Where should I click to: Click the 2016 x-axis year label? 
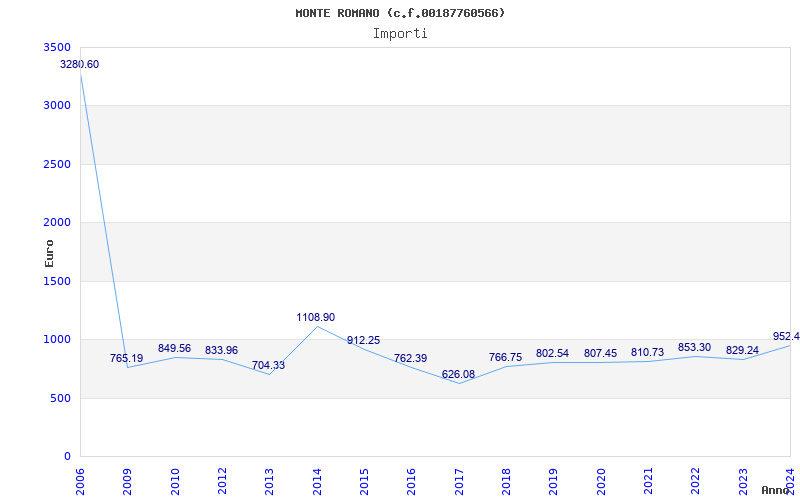click(x=411, y=482)
